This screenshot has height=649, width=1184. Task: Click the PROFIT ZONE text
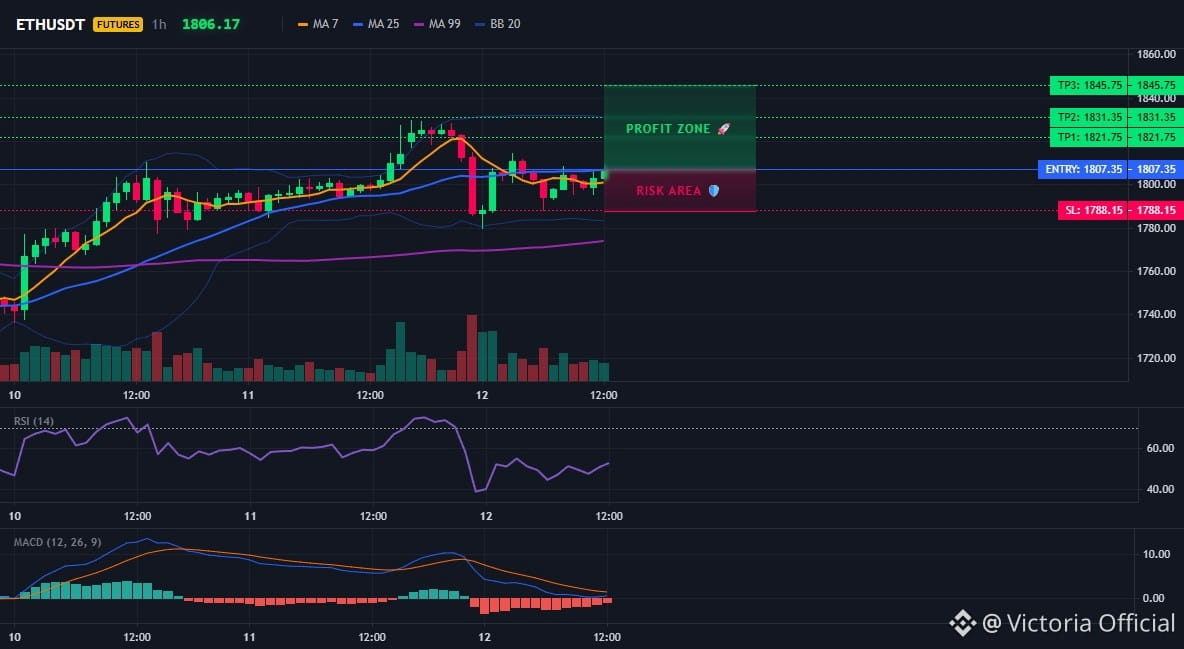click(x=668, y=129)
